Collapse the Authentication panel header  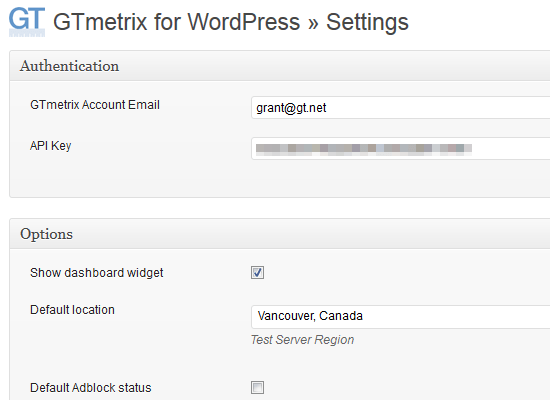click(x=280, y=66)
